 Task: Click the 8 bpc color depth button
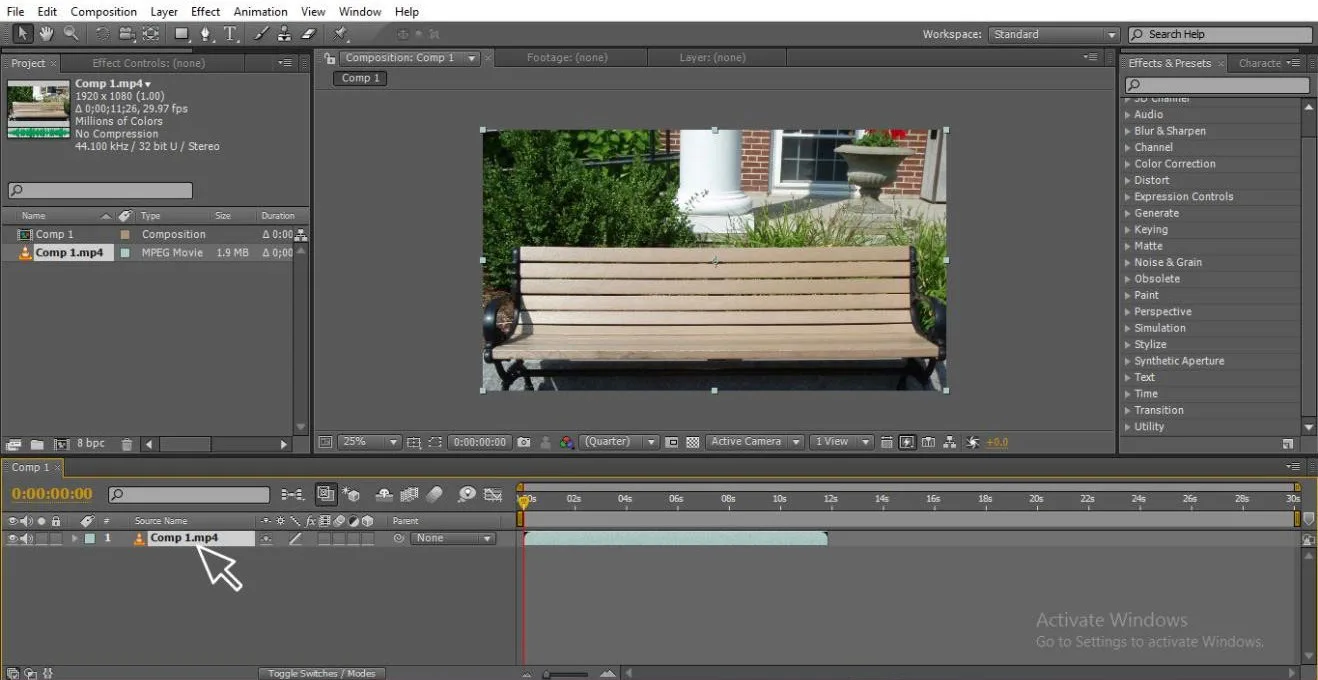(91, 444)
